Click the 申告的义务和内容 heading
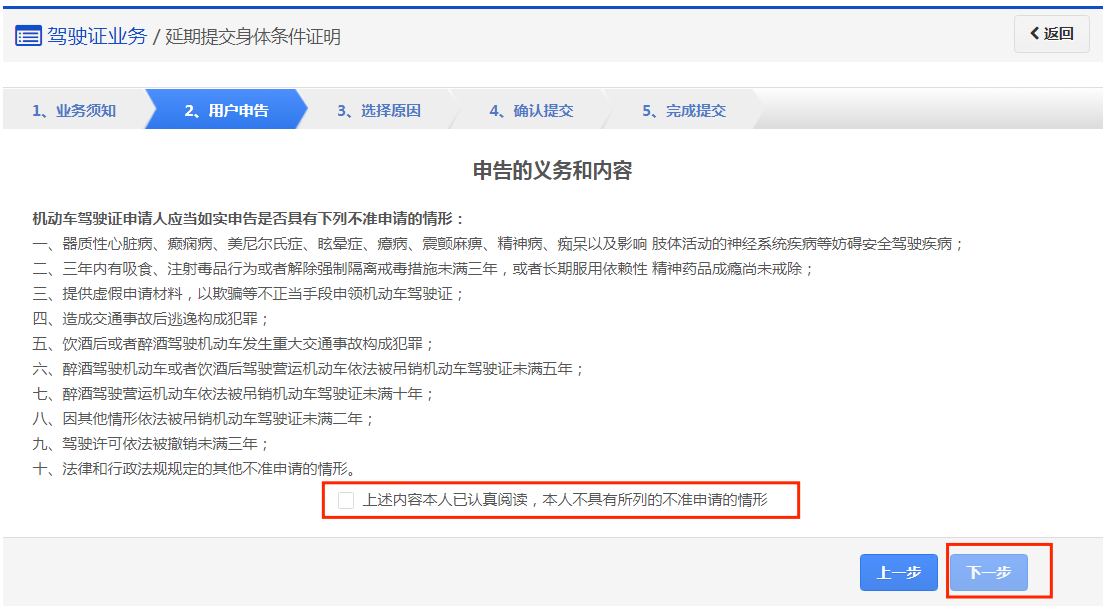 click(x=552, y=171)
